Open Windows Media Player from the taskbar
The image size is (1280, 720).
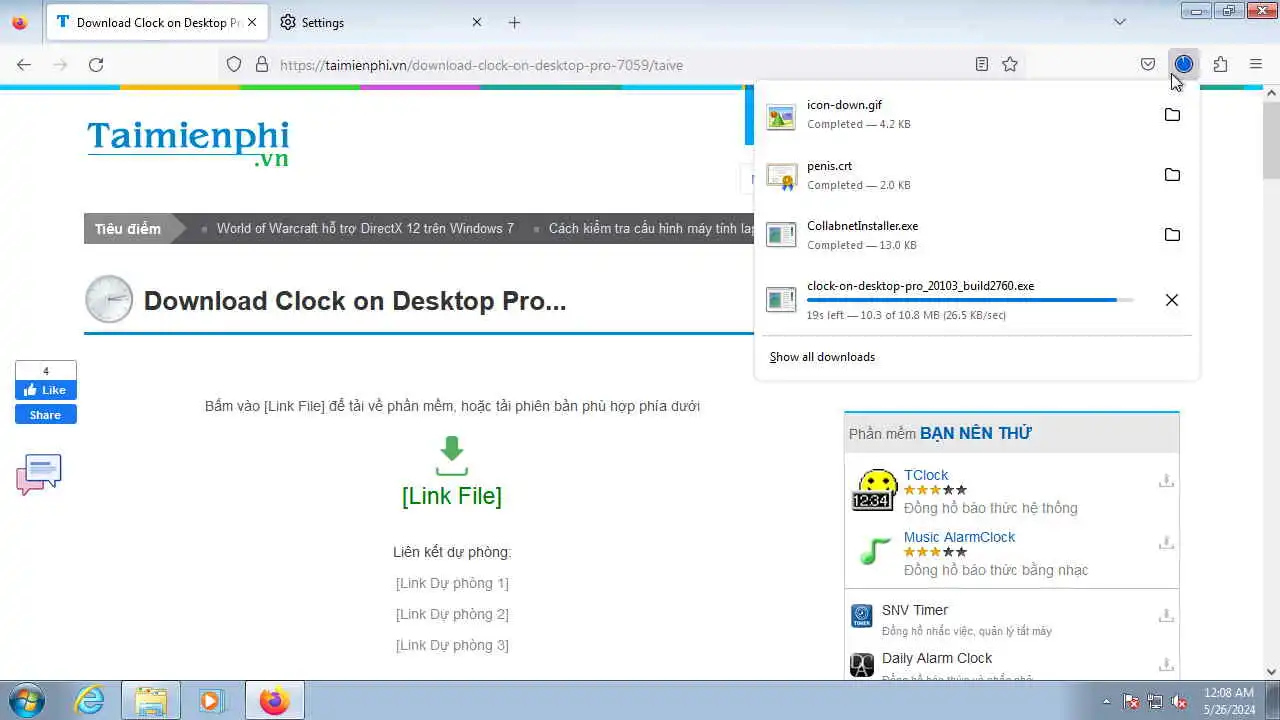click(x=211, y=700)
